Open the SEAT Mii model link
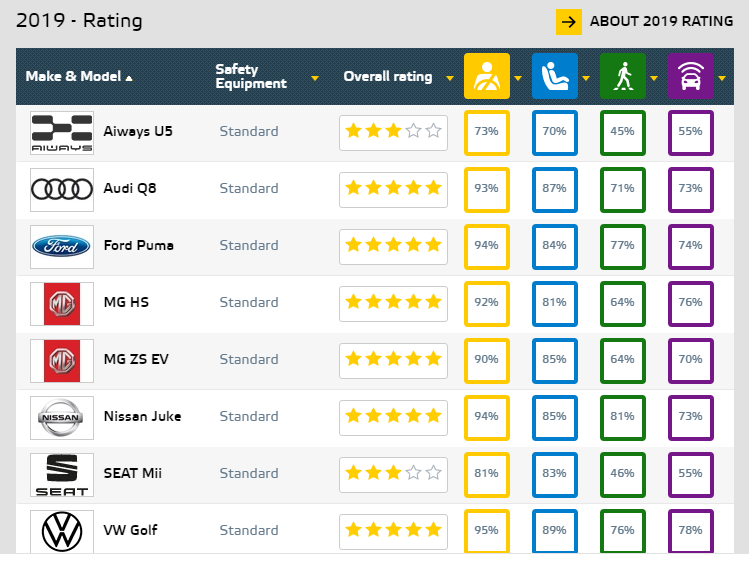The image size is (749, 567). pyautogui.click(x=133, y=473)
